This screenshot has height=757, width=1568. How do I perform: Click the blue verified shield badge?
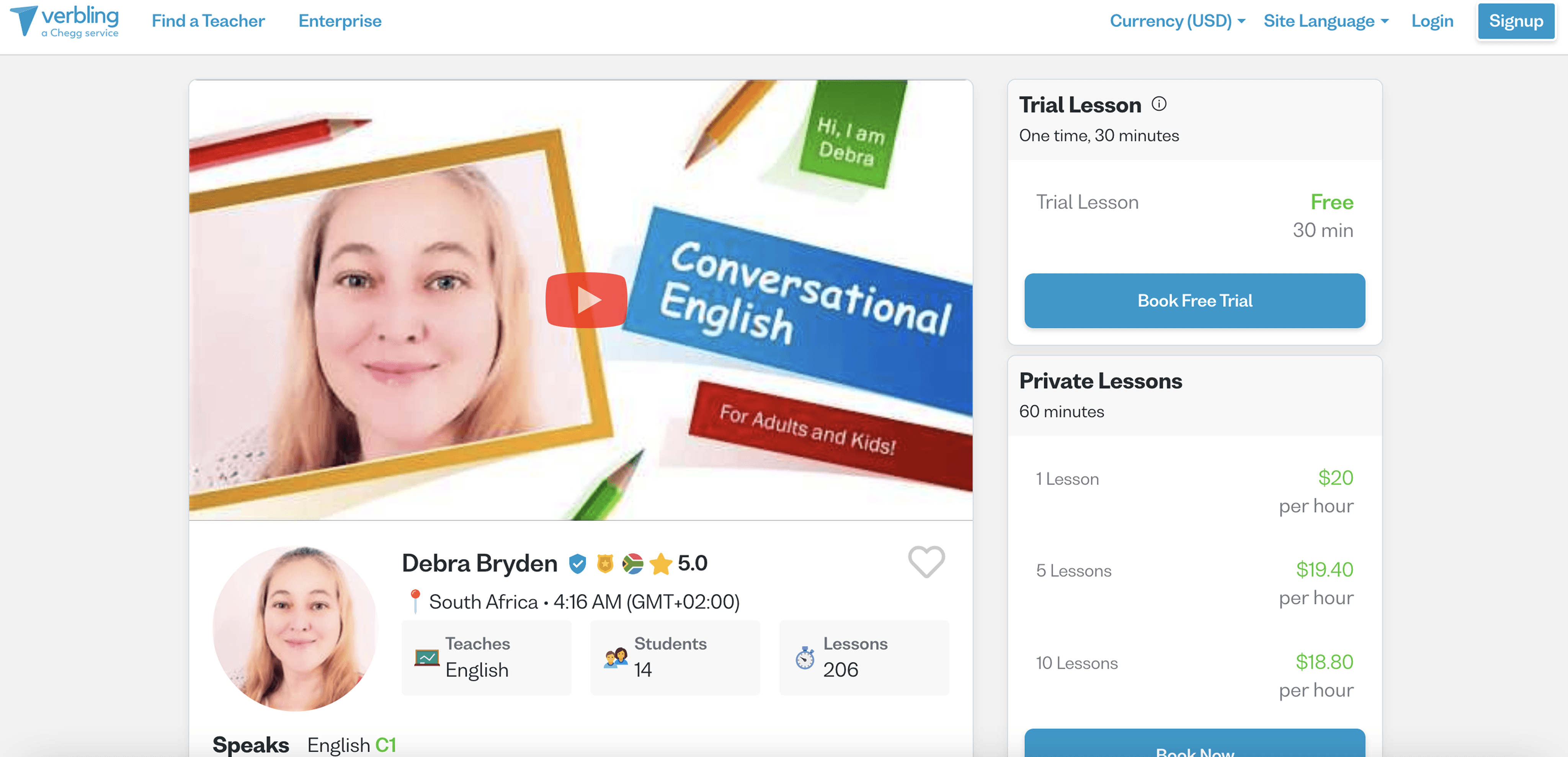tap(577, 564)
